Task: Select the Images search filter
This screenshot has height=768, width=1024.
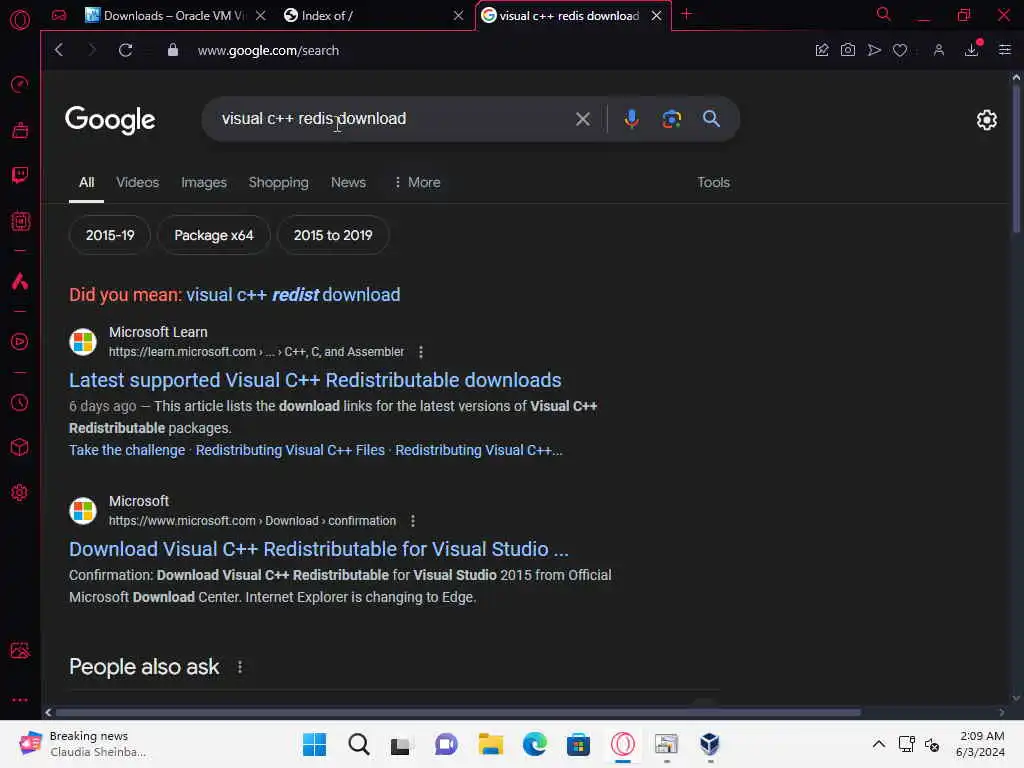Action: coord(204,183)
